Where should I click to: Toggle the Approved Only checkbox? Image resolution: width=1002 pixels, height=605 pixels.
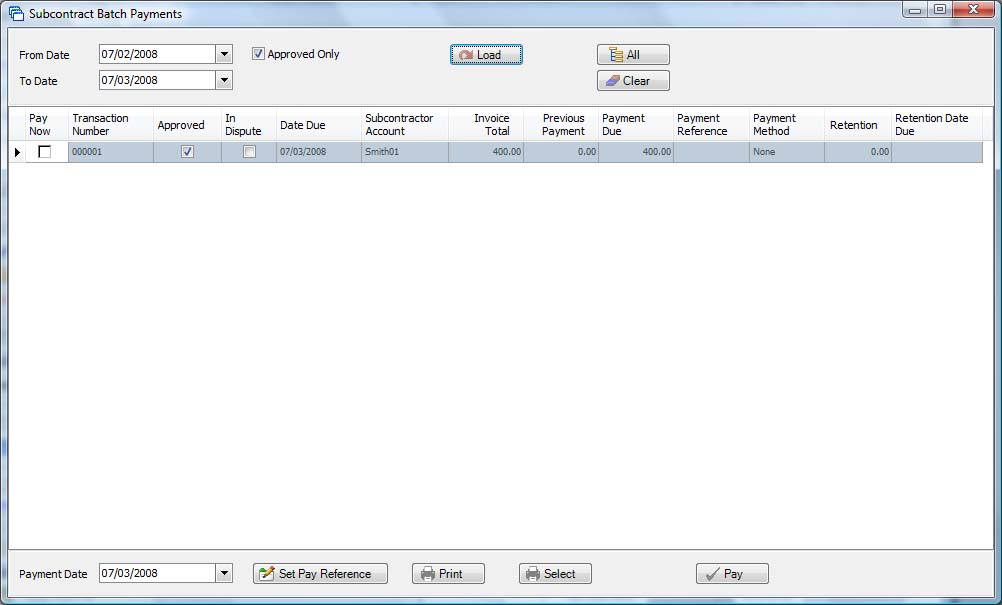point(258,54)
